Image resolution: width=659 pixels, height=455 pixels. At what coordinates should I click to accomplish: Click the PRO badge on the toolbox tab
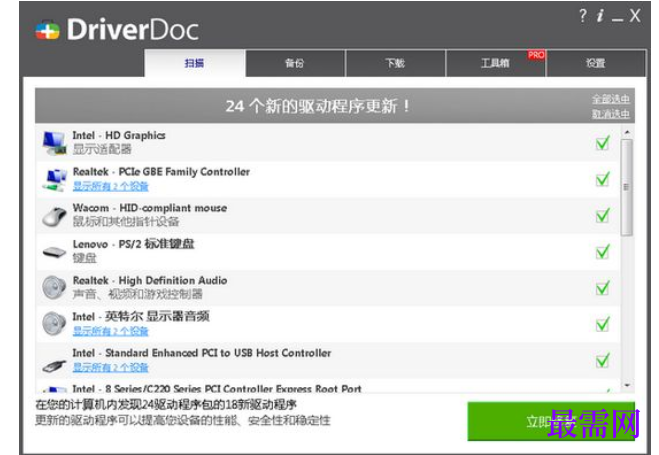(536, 55)
